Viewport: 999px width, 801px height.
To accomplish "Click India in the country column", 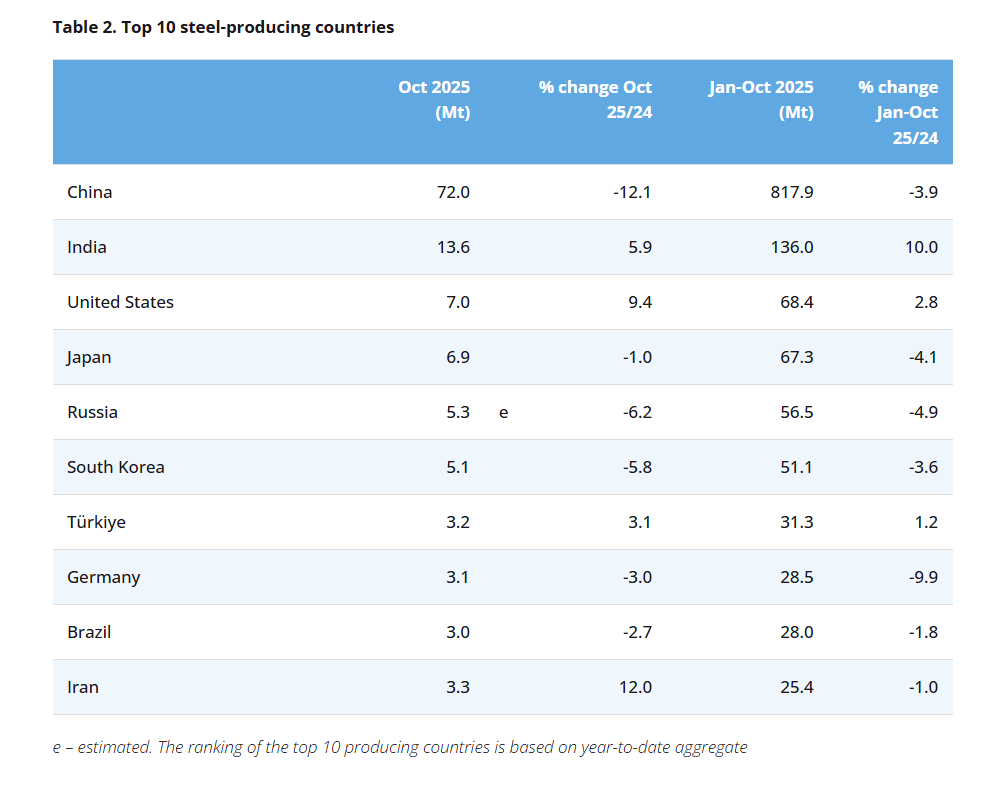I will (87, 247).
